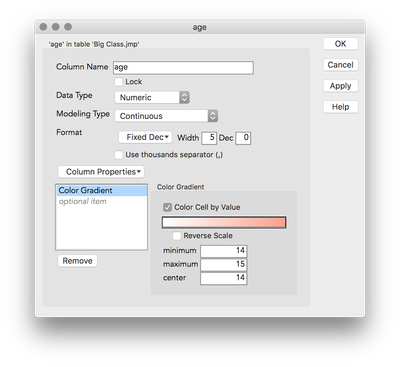Remove the selected column property
Screen dimensions: 400x367
pos(77,261)
